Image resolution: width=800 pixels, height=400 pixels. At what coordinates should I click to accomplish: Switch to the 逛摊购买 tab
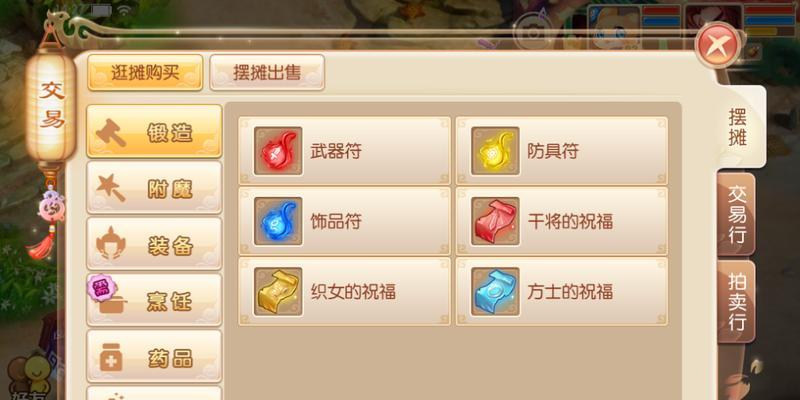pyautogui.click(x=145, y=72)
